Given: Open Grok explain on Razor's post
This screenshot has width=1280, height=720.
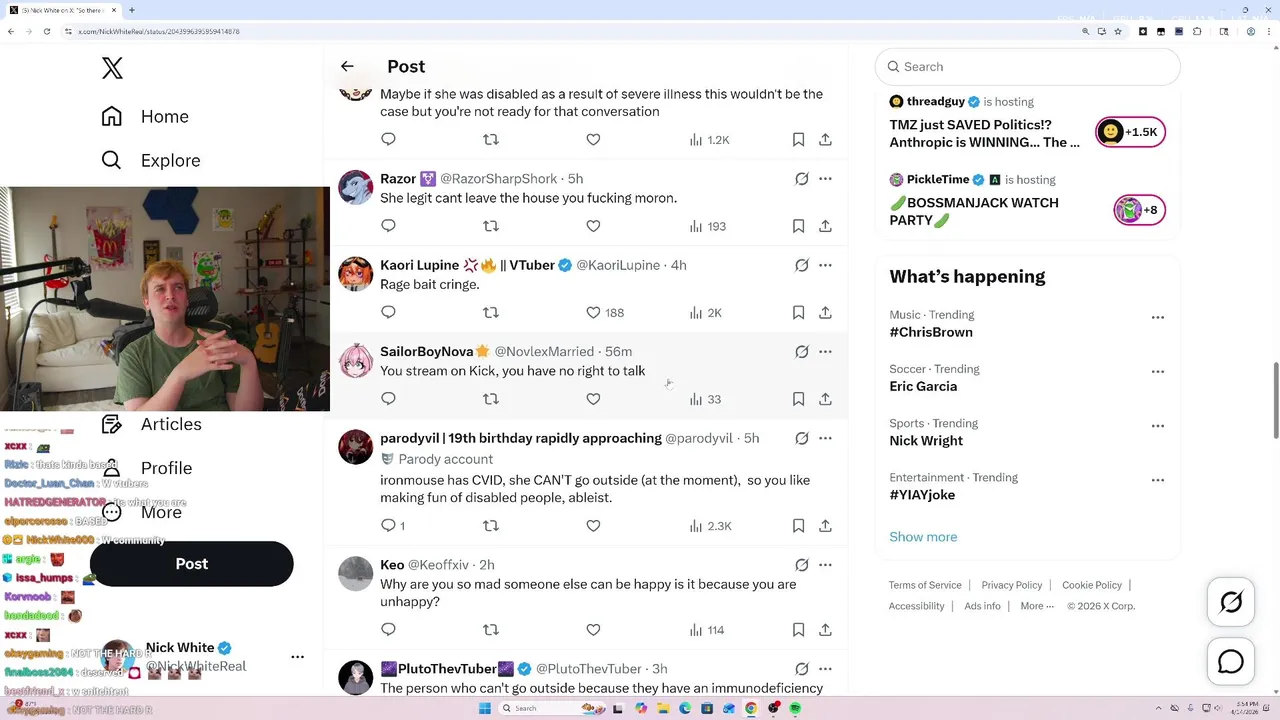Looking at the screenshot, I should coord(801,179).
